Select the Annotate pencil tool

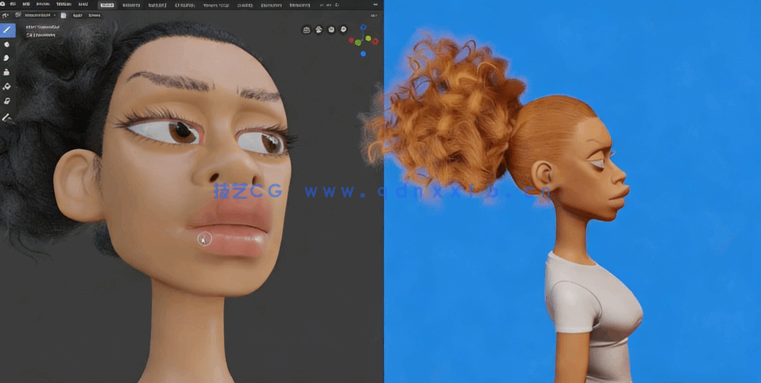coord(7,117)
